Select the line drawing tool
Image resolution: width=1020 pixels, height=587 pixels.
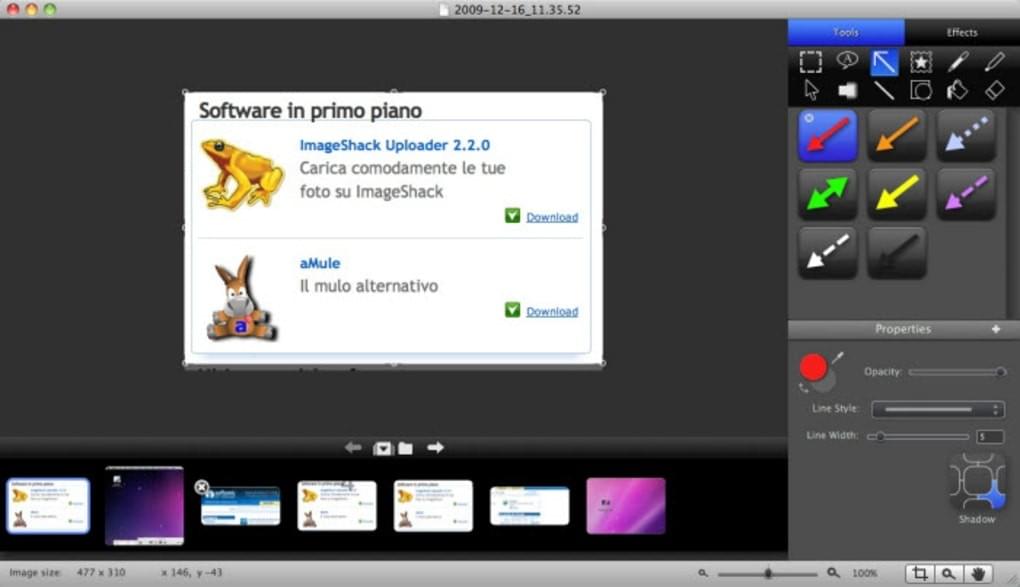coord(884,90)
